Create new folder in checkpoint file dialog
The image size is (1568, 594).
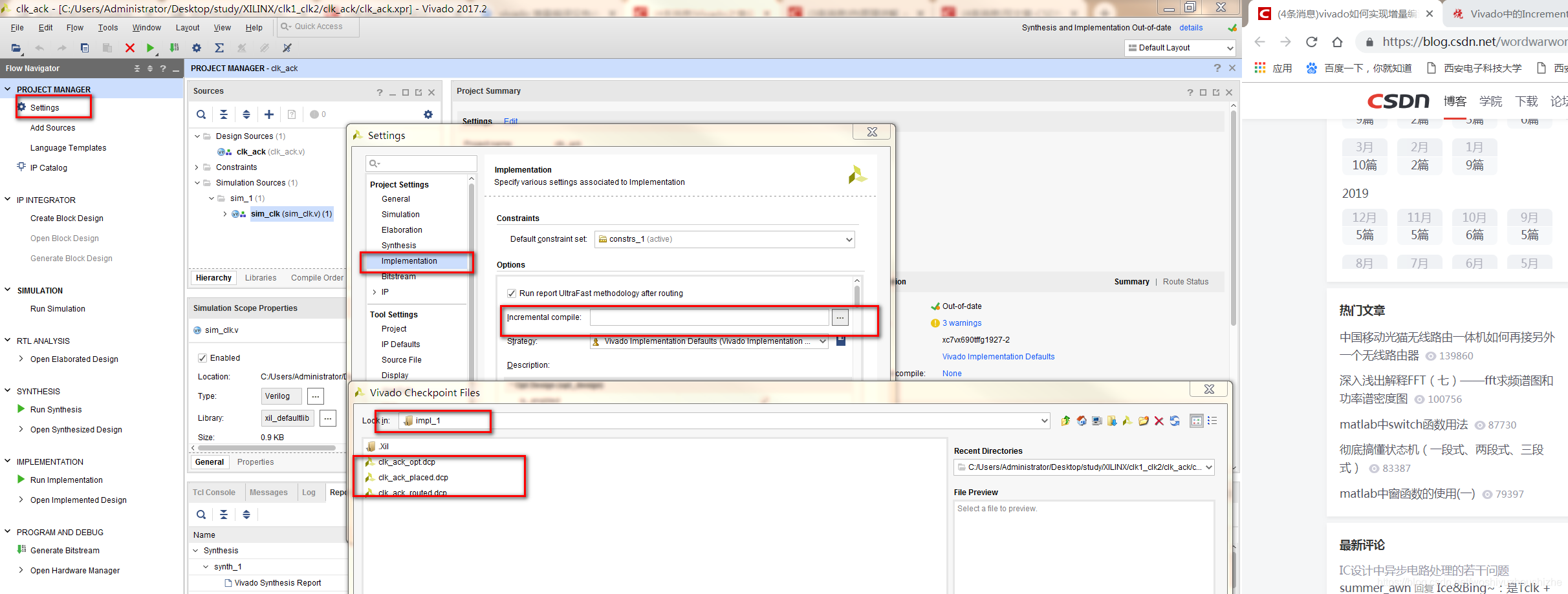point(1144,421)
